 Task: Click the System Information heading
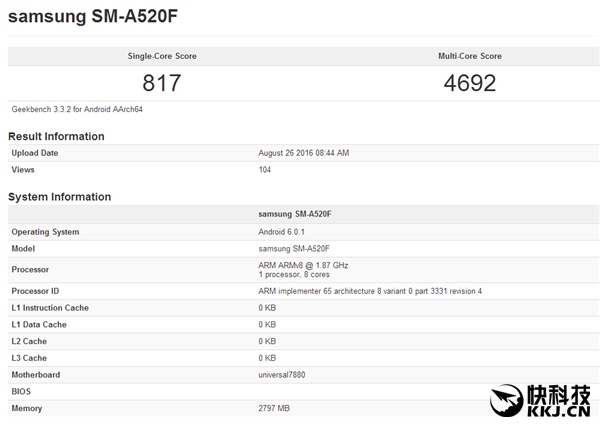[x=59, y=197]
